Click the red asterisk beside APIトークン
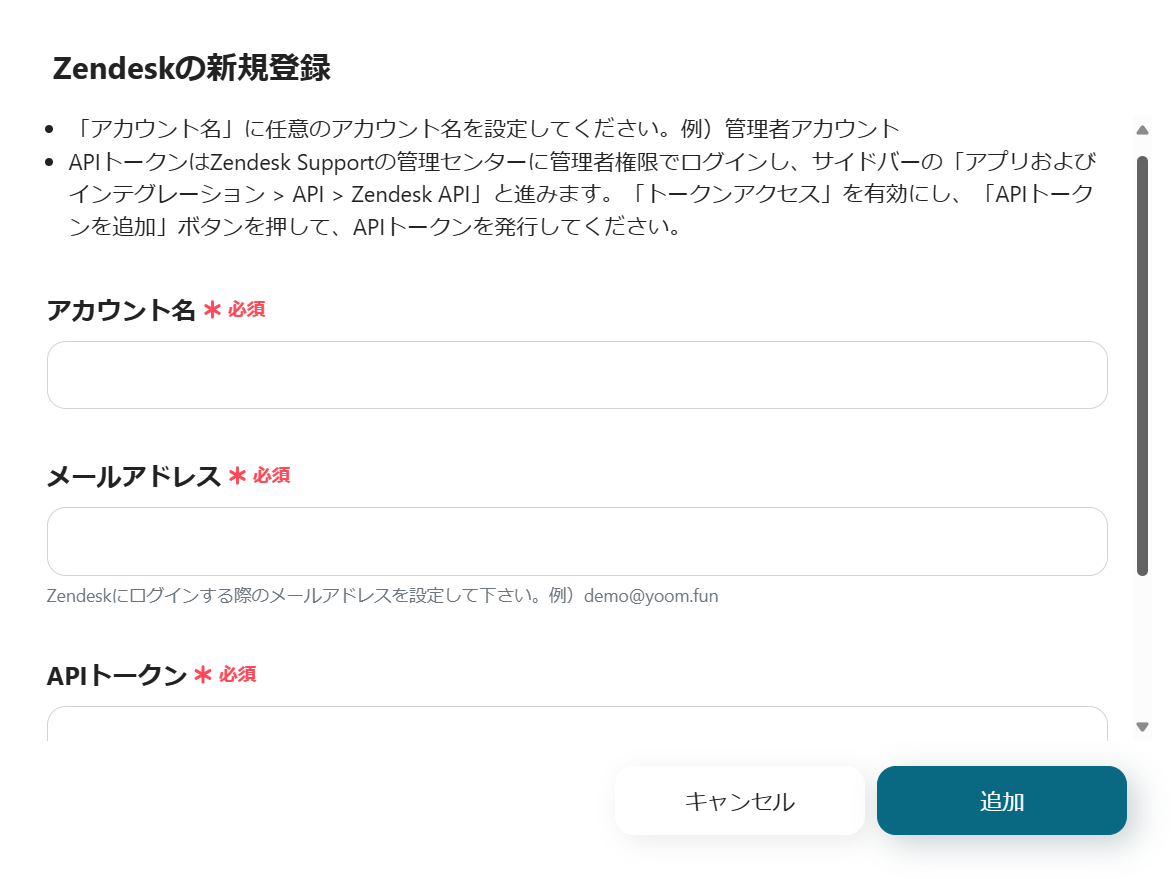Viewport: 1174px width, 879px height. click(x=203, y=676)
